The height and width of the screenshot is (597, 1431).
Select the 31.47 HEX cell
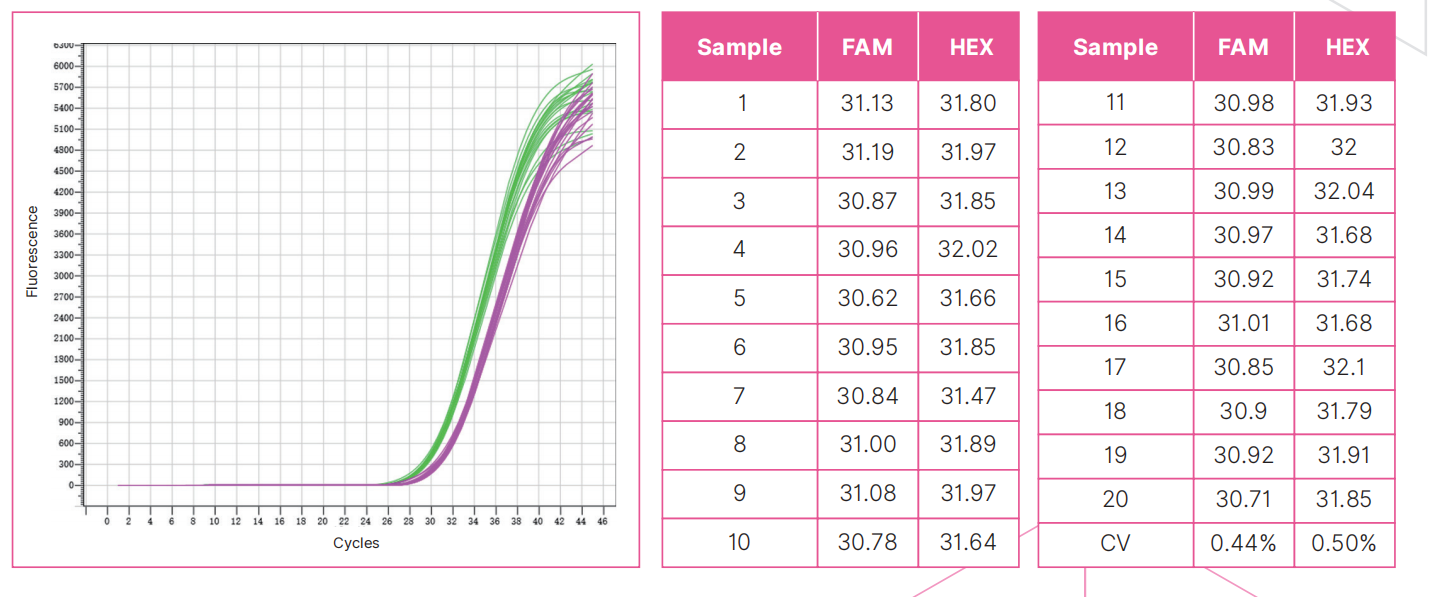(x=967, y=396)
